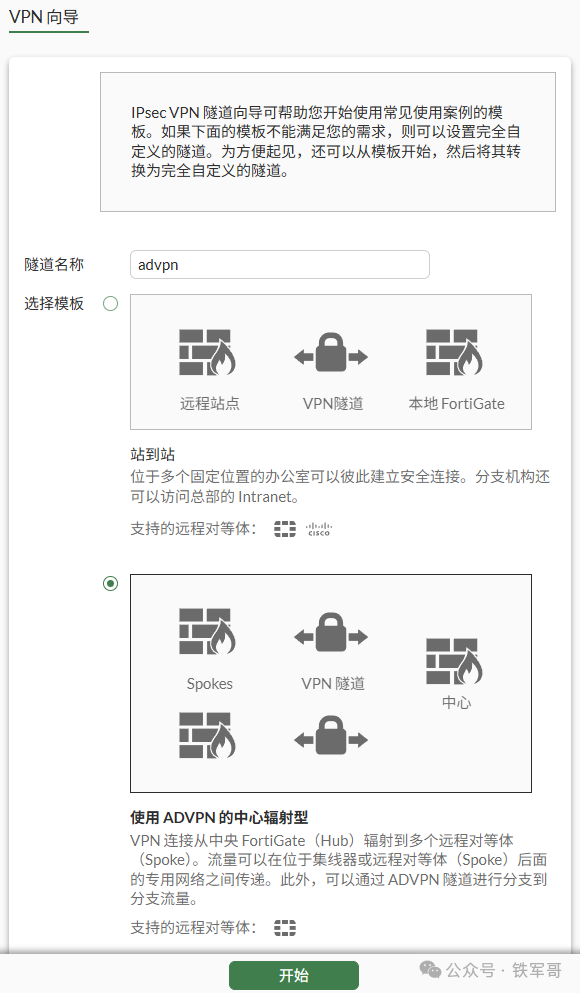Click the upper Spokes firewall icon
Viewport: 580px width, 993px height.
click(210, 630)
